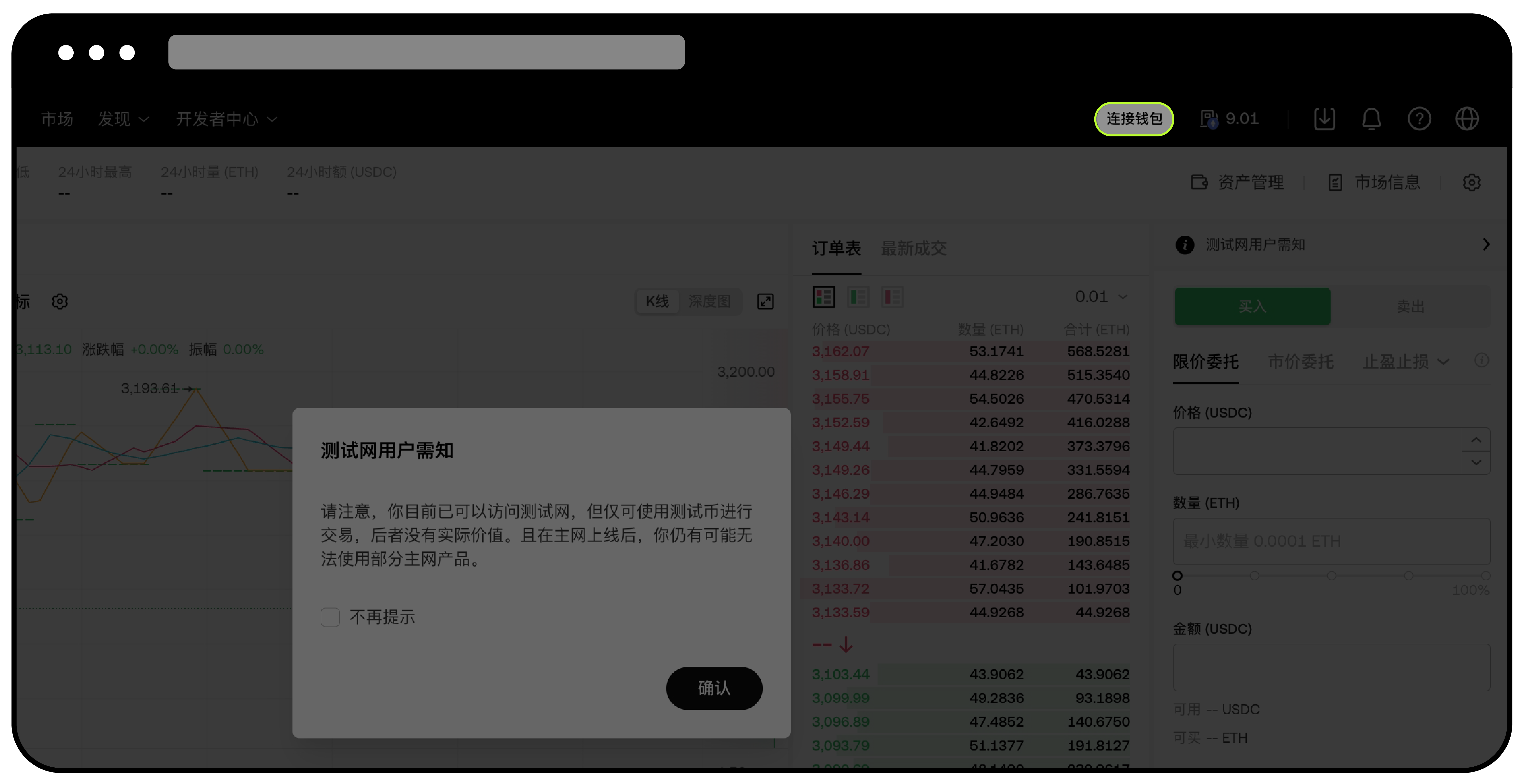
Task: Click the 可用 -- USDC balance text
Action: [1216, 709]
